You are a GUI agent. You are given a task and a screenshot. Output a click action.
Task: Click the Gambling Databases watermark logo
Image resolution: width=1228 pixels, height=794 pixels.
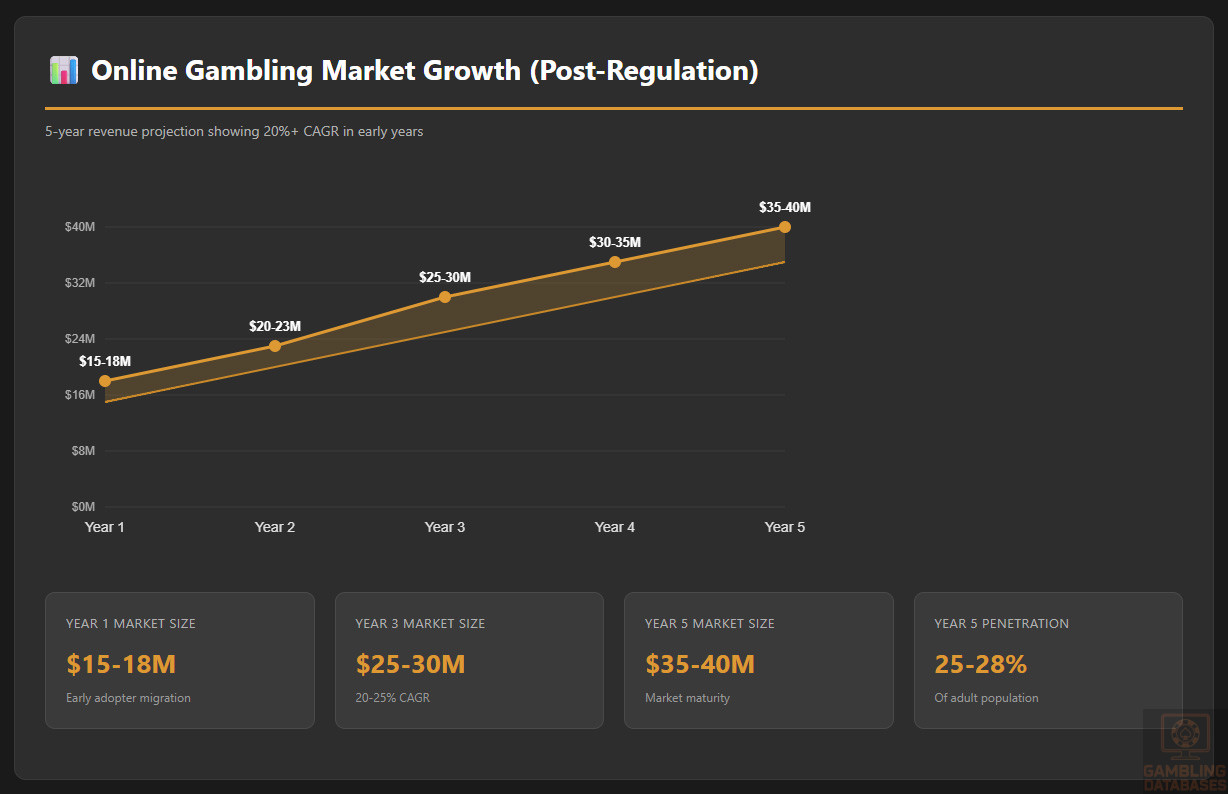[x=1185, y=750]
